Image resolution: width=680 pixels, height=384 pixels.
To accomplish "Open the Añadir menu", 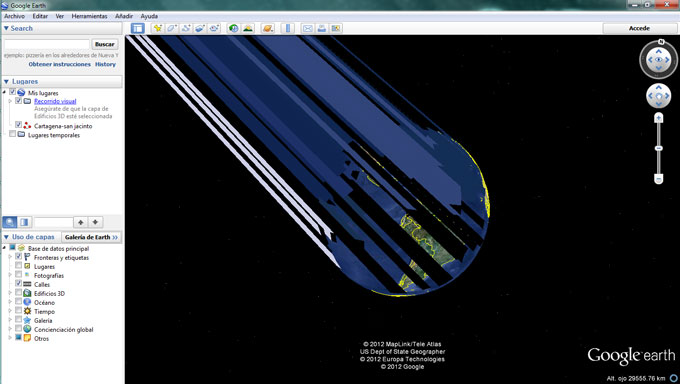I will (124, 16).
